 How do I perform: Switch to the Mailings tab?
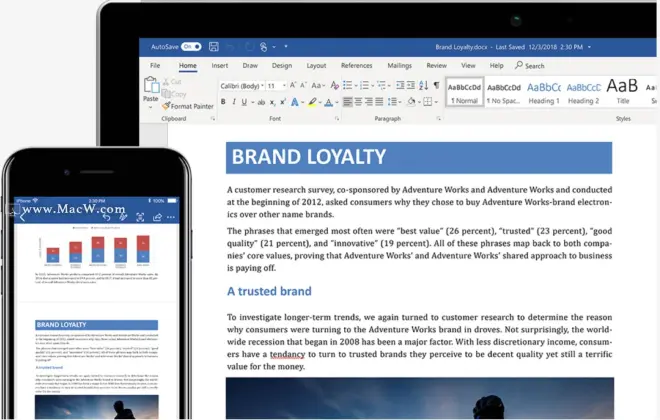click(399, 66)
